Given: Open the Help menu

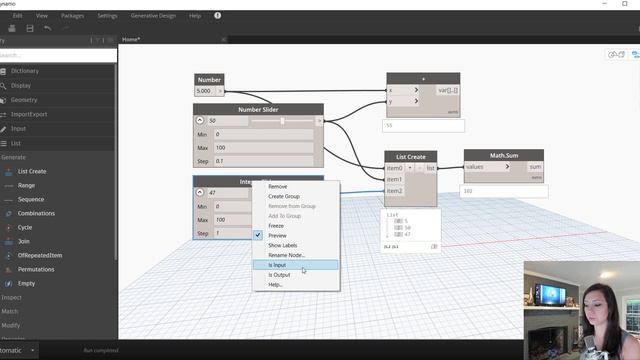Looking at the screenshot, I should [195, 16].
